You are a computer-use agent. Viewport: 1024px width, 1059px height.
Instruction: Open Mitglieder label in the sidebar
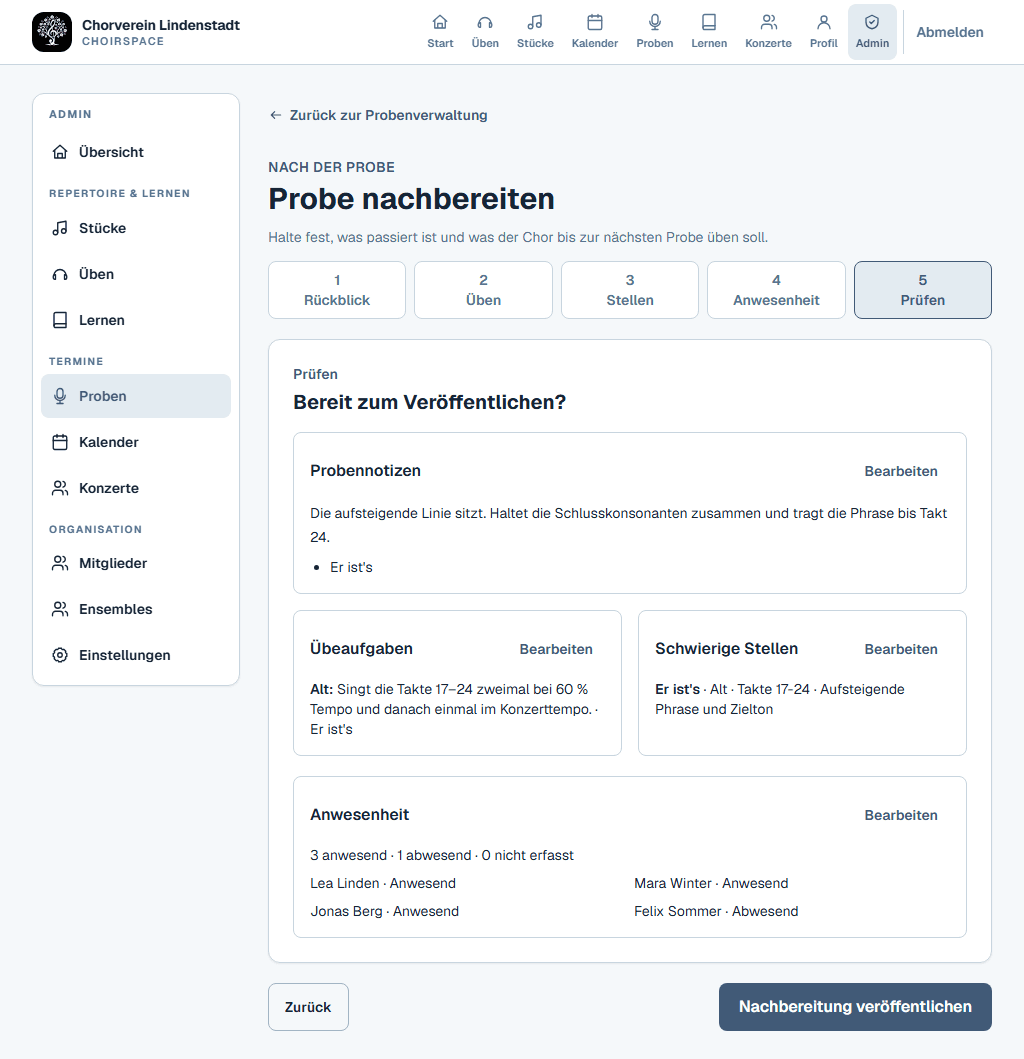[x=113, y=563]
